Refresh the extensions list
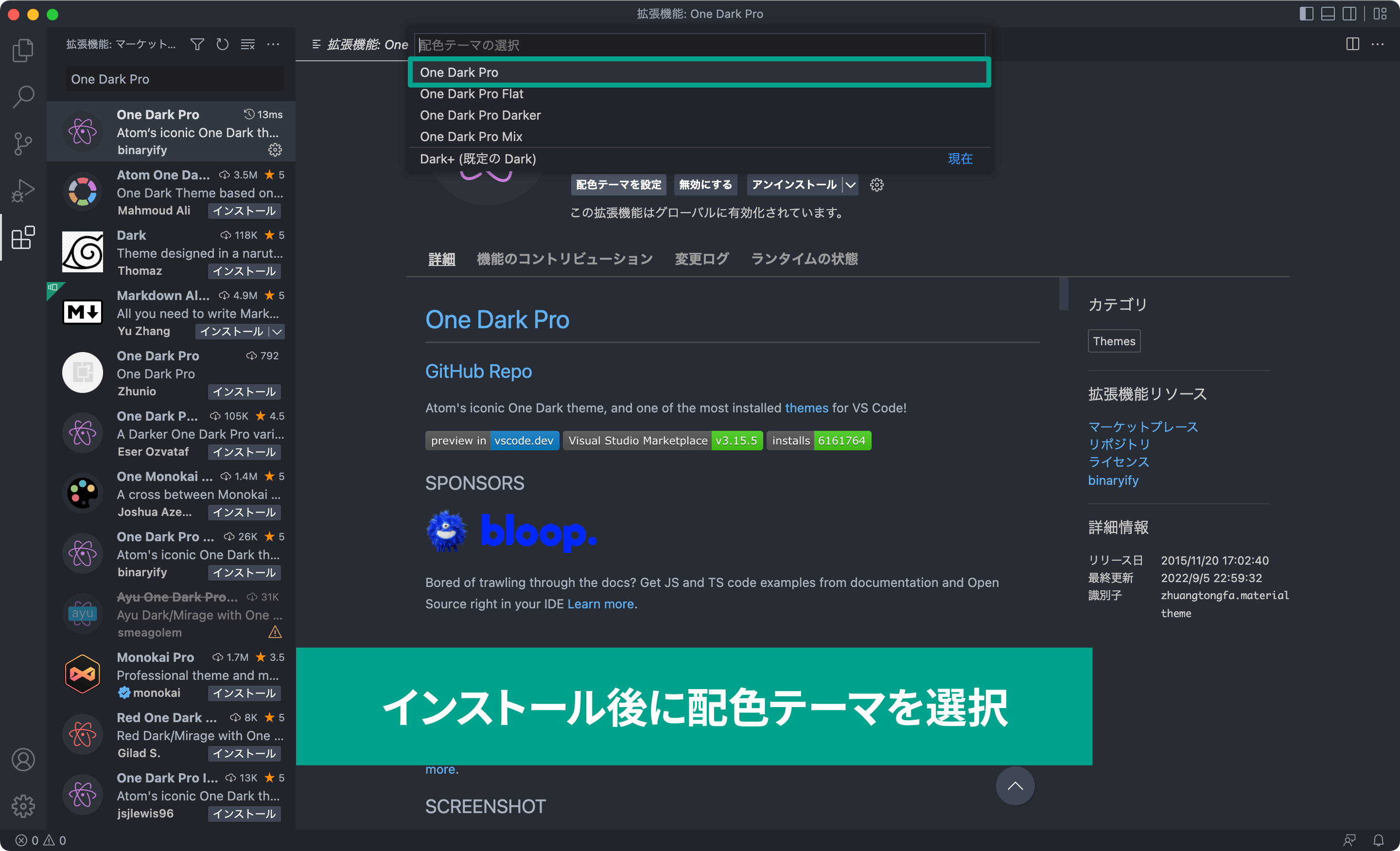This screenshot has width=1400, height=851. point(222,44)
